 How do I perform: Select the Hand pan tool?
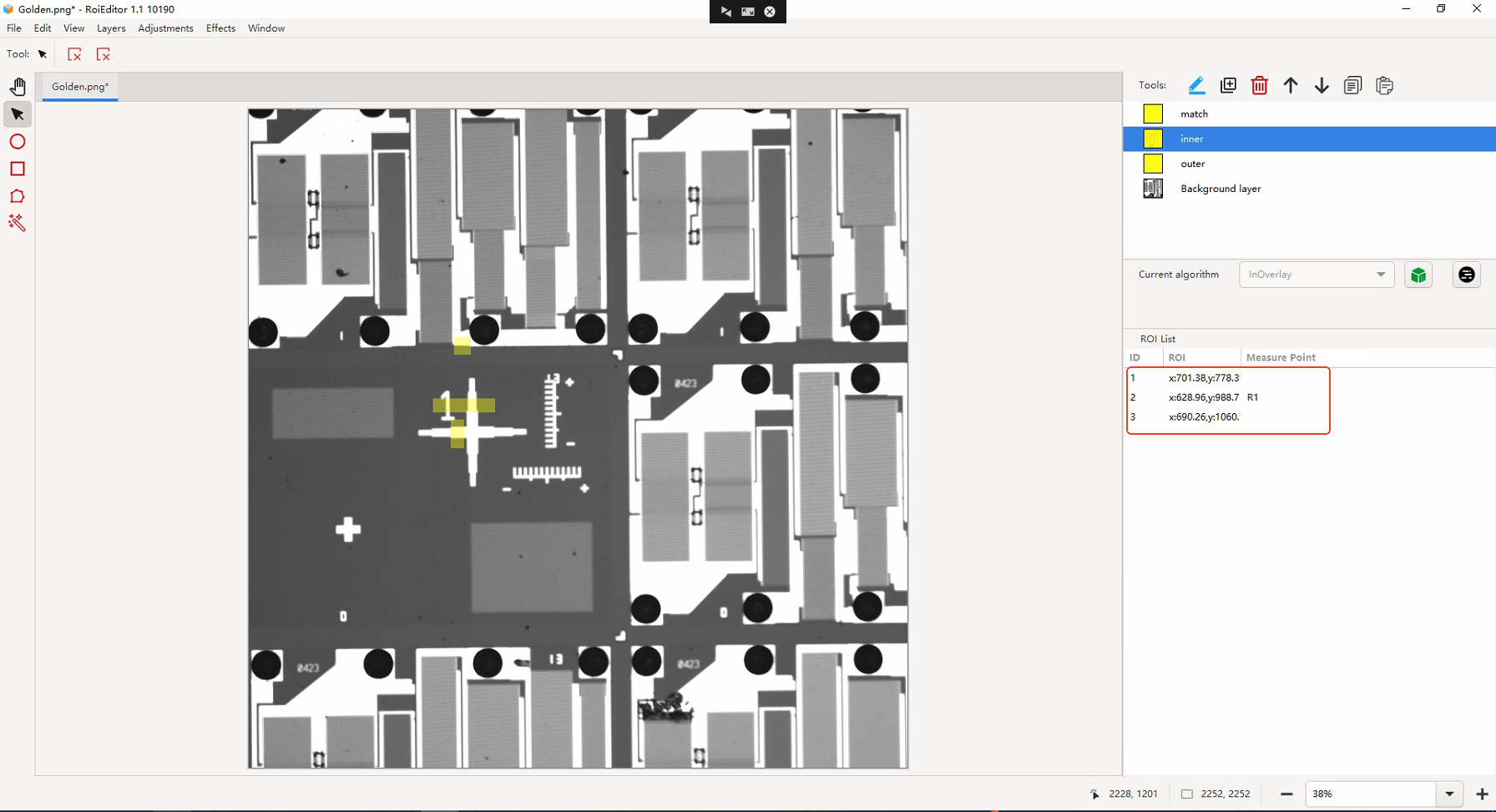tap(18, 87)
